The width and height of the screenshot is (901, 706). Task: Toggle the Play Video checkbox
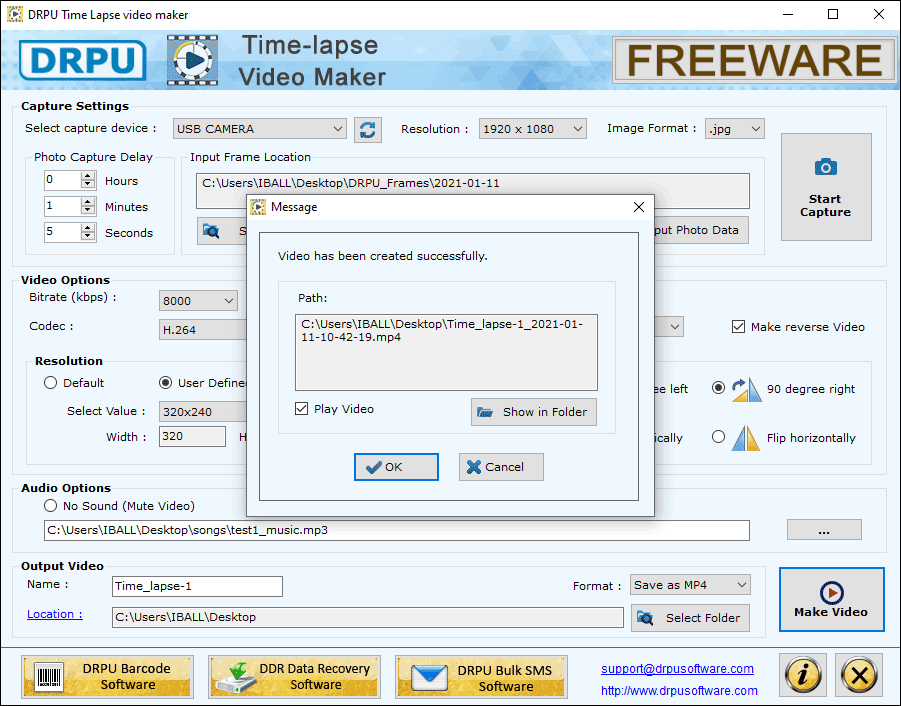pos(302,408)
